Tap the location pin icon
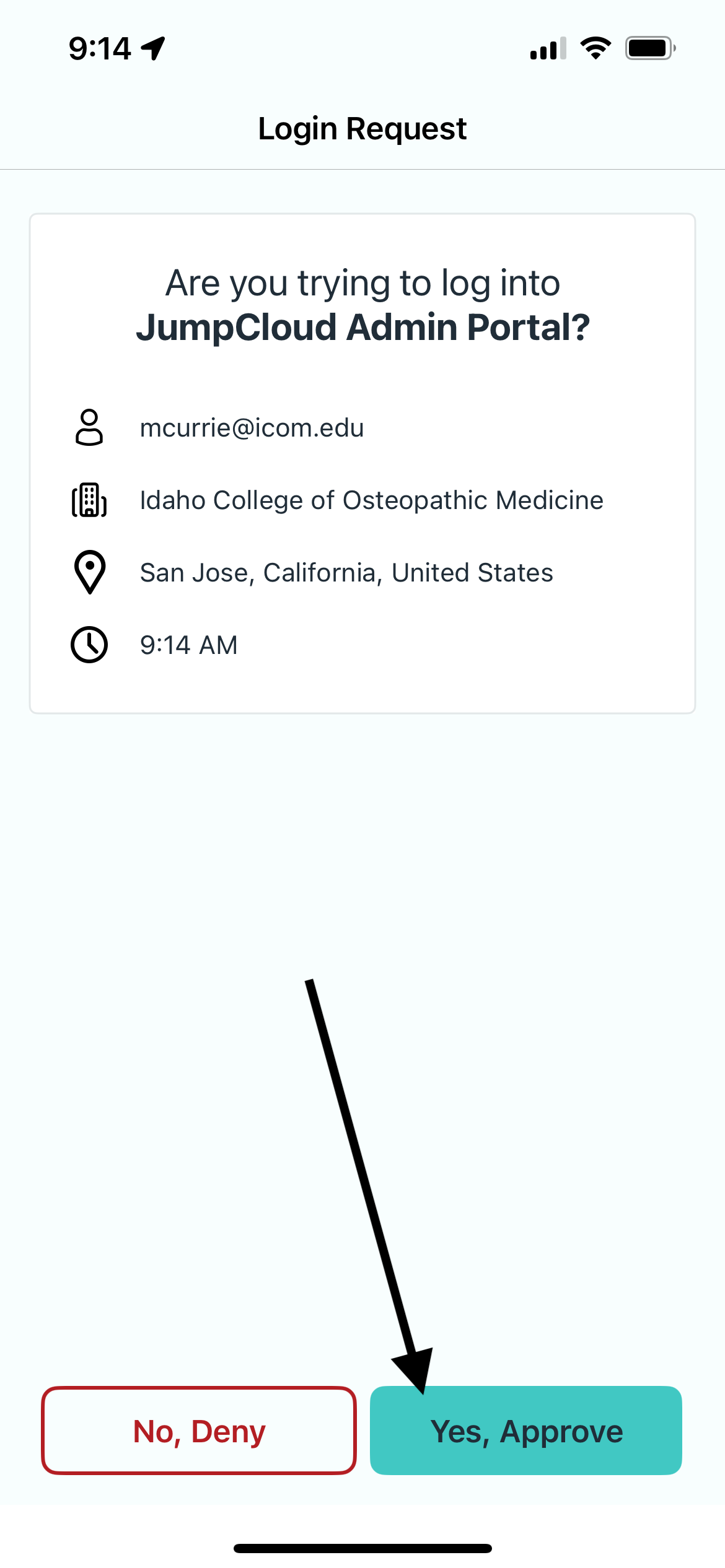The height and width of the screenshot is (1568, 725). pos(90,572)
